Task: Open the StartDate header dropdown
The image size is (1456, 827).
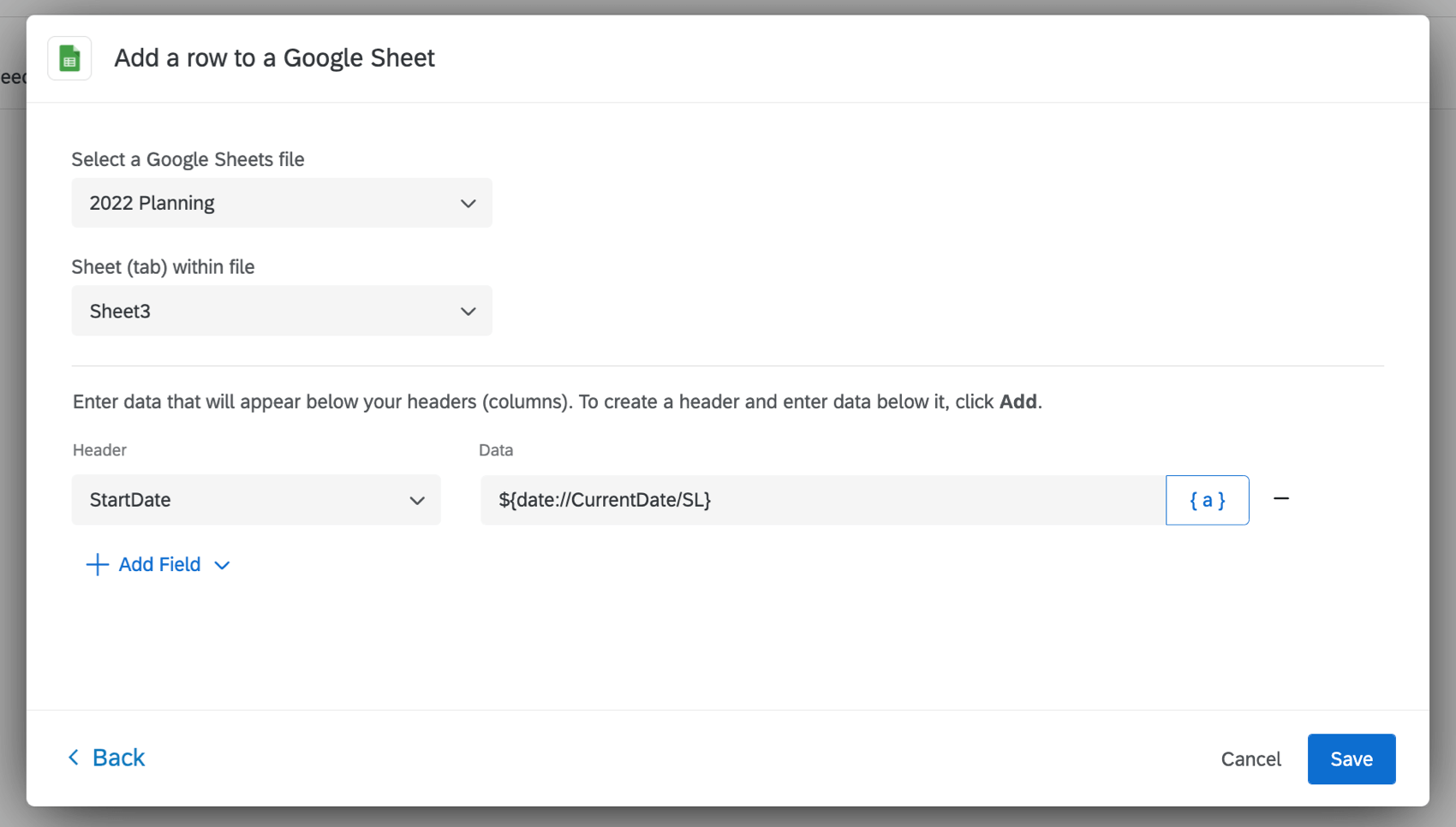Action: click(x=255, y=500)
